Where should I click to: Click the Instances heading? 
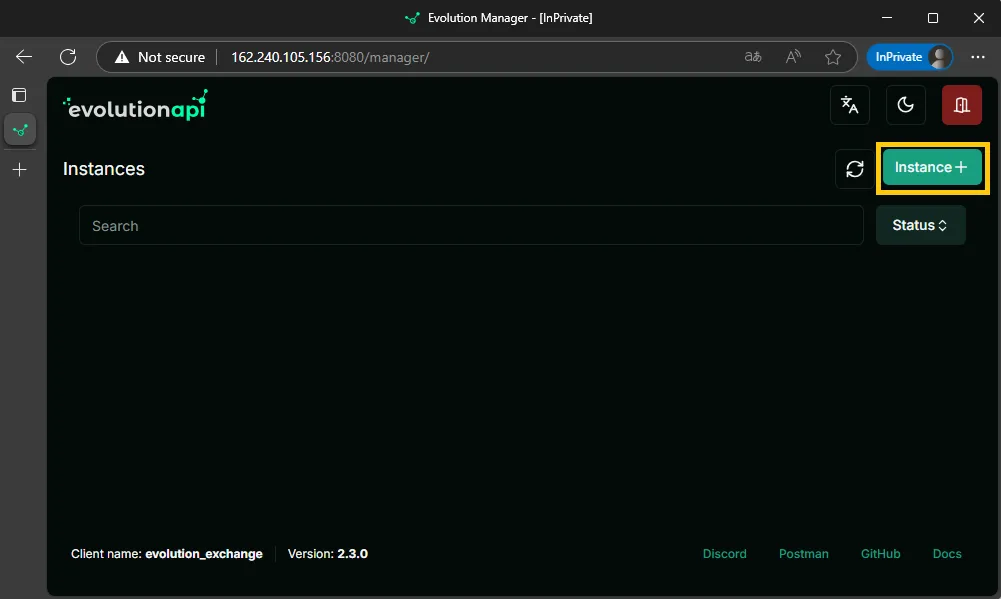[x=104, y=169]
